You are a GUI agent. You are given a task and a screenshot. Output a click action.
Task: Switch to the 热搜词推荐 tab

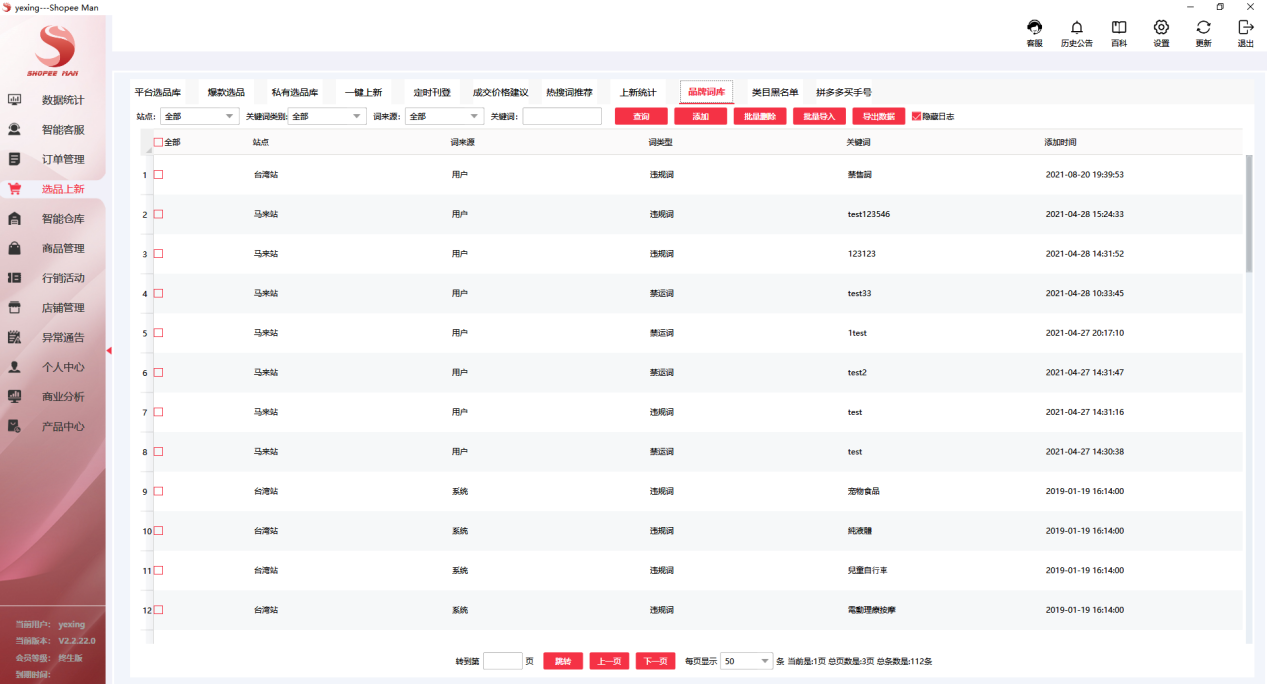point(569,93)
